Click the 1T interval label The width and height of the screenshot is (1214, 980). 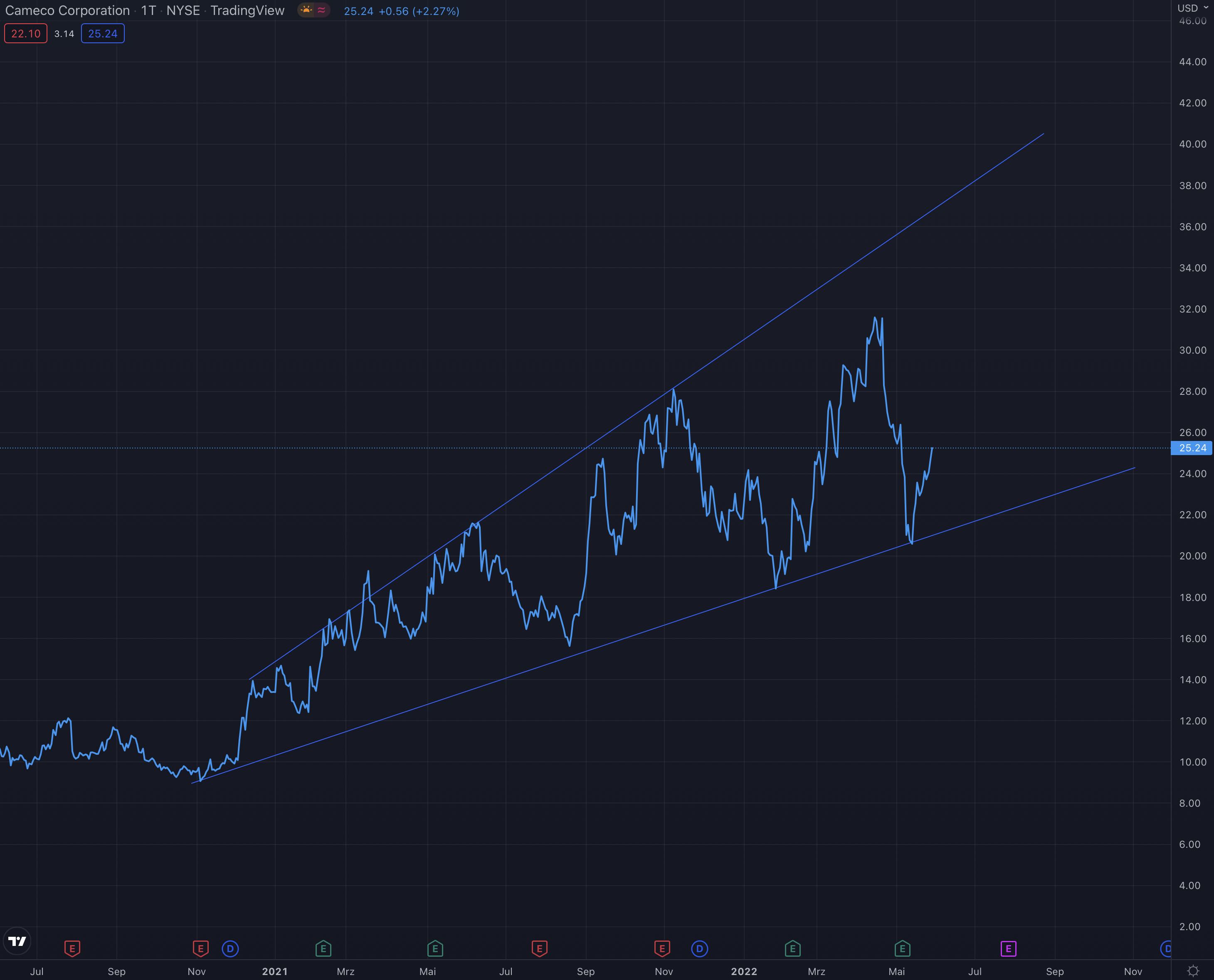[148, 10]
